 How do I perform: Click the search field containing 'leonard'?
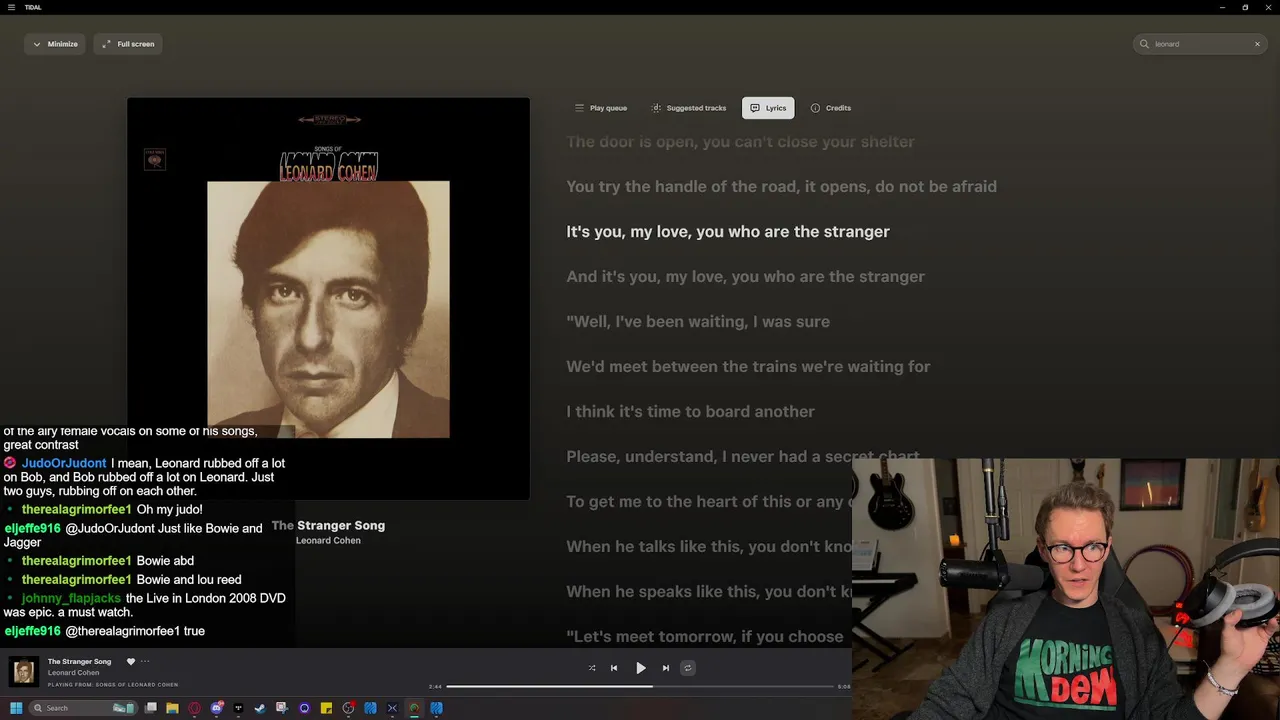coord(1200,44)
